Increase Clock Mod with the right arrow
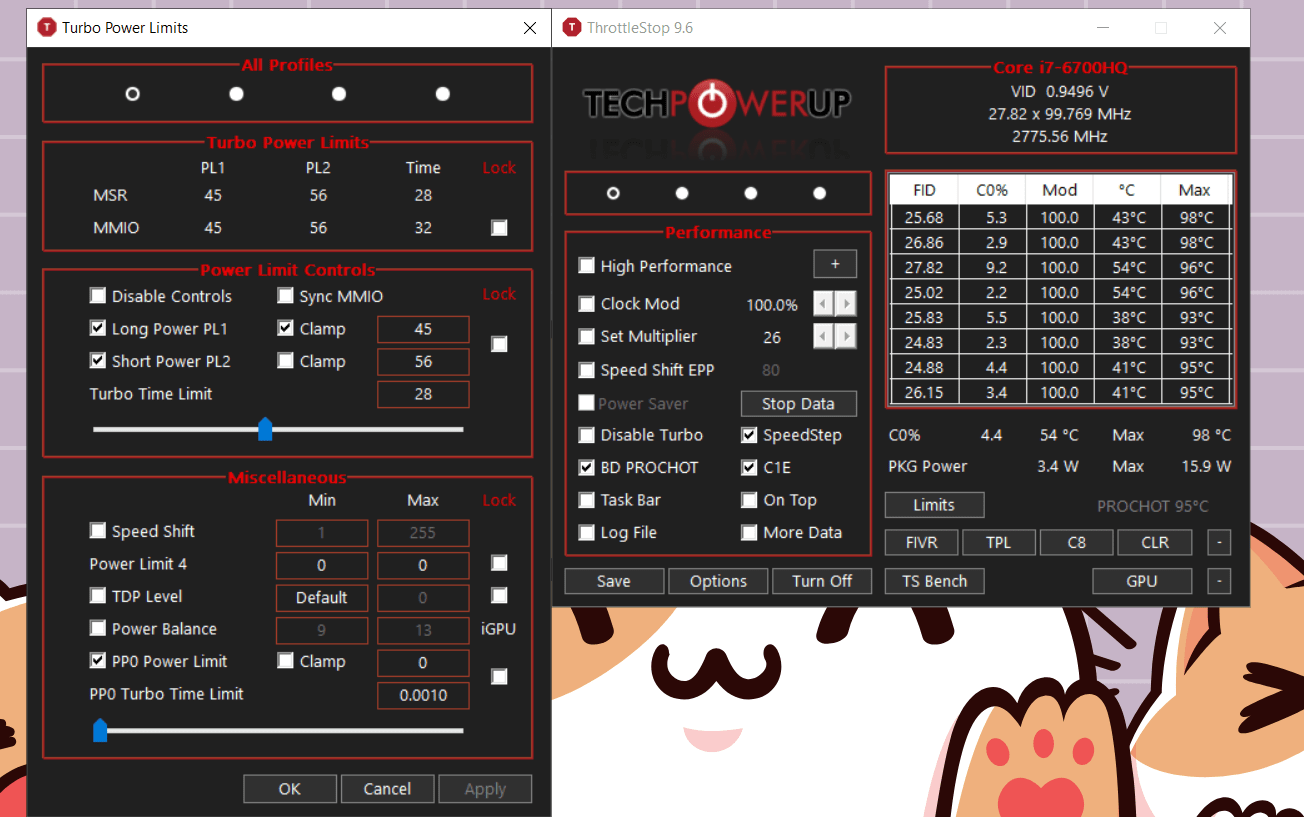Image resolution: width=1304 pixels, height=817 pixels. [x=846, y=304]
